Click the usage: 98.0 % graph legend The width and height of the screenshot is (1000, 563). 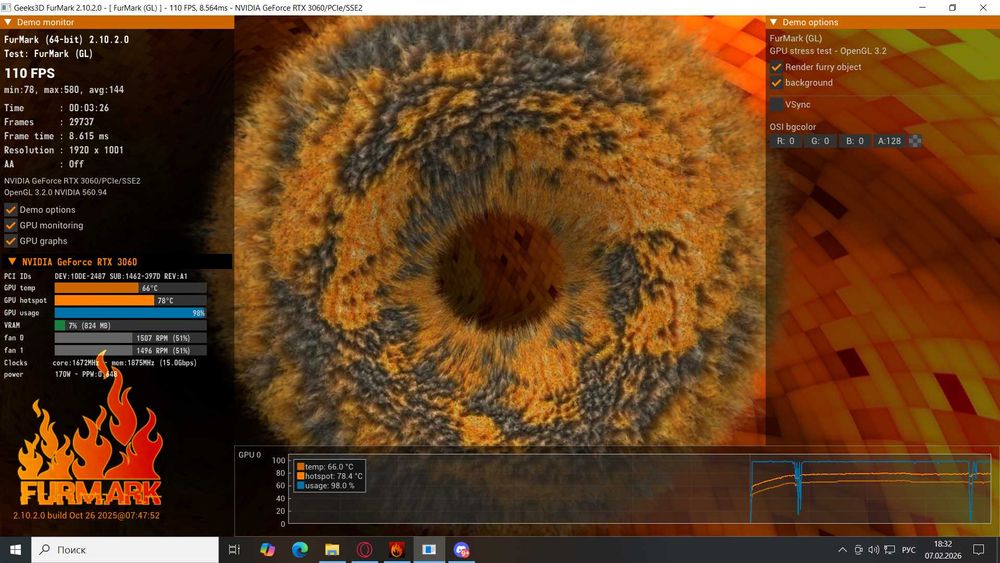(325, 486)
